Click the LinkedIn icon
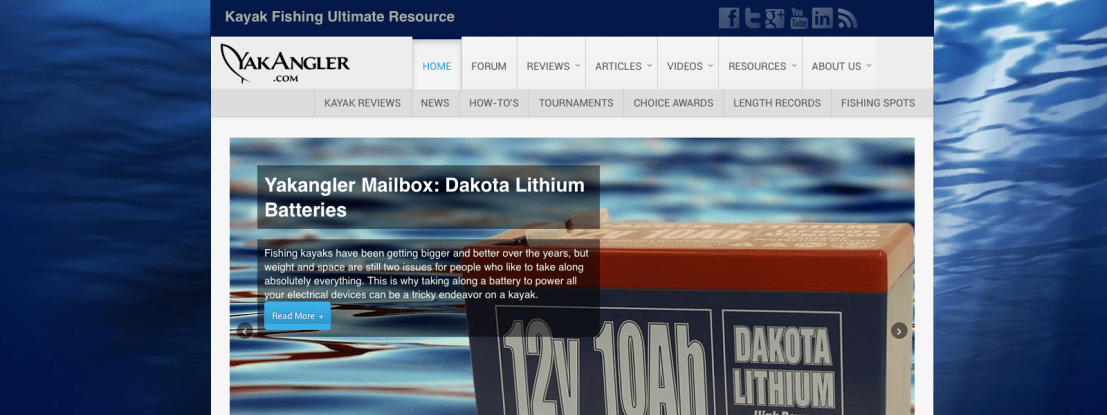This screenshot has width=1107, height=415. tap(822, 18)
